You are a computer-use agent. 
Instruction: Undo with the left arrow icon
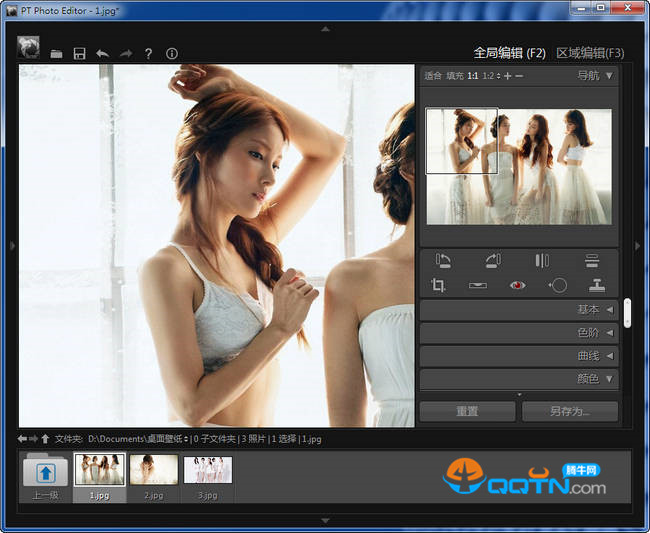[102, 53]
